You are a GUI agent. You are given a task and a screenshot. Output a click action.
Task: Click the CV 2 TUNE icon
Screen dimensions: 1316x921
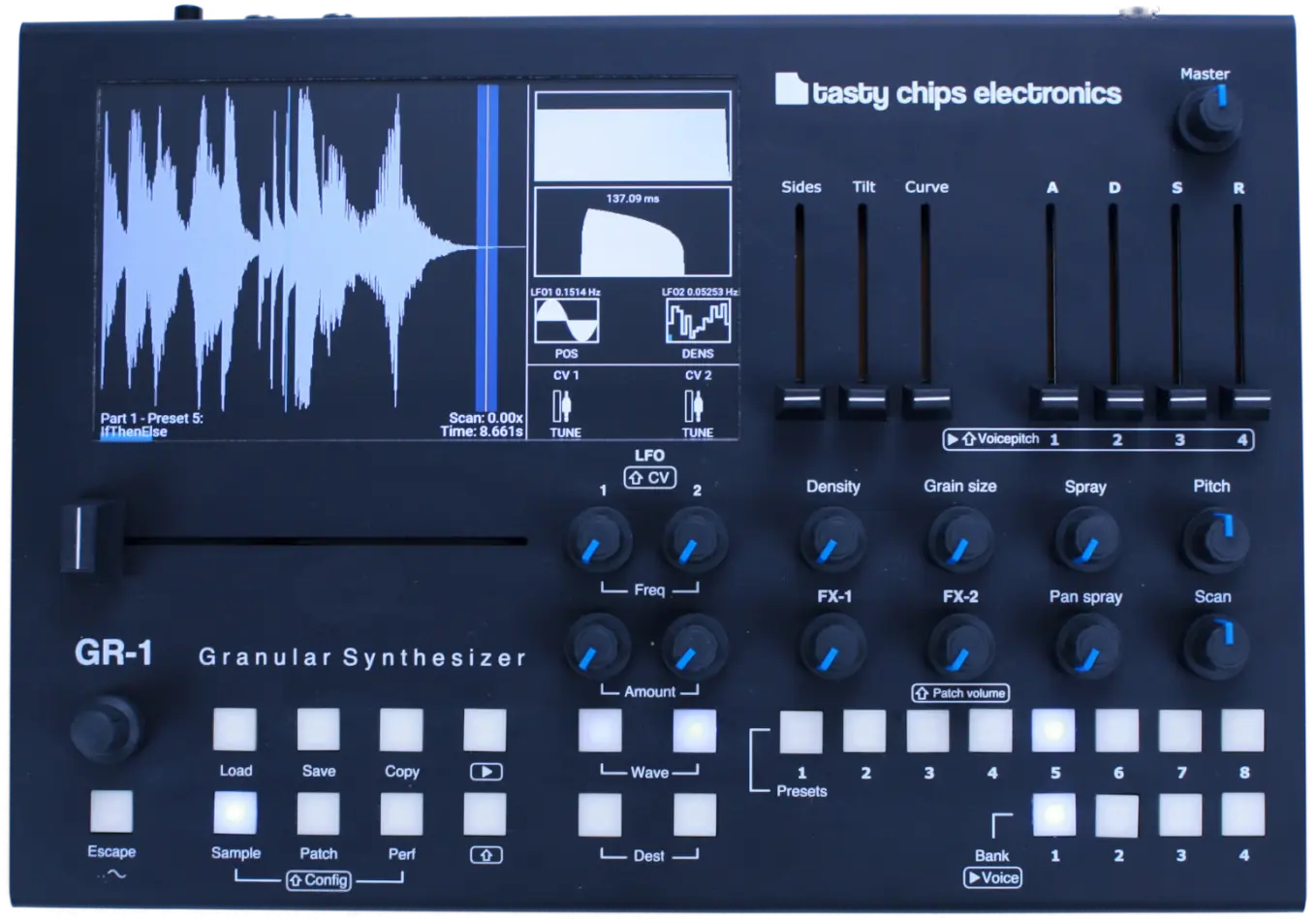pos(694,405)
